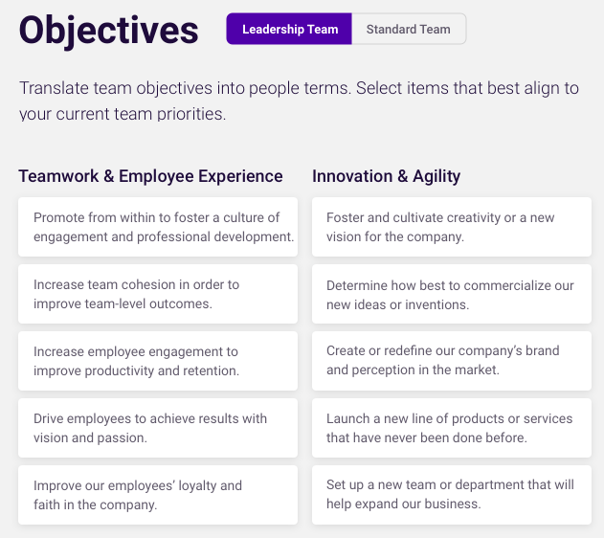604x538 pixels.
Task: Pick the 'Drive employees to achieve results' card
Action: click(x=158, y=428)
